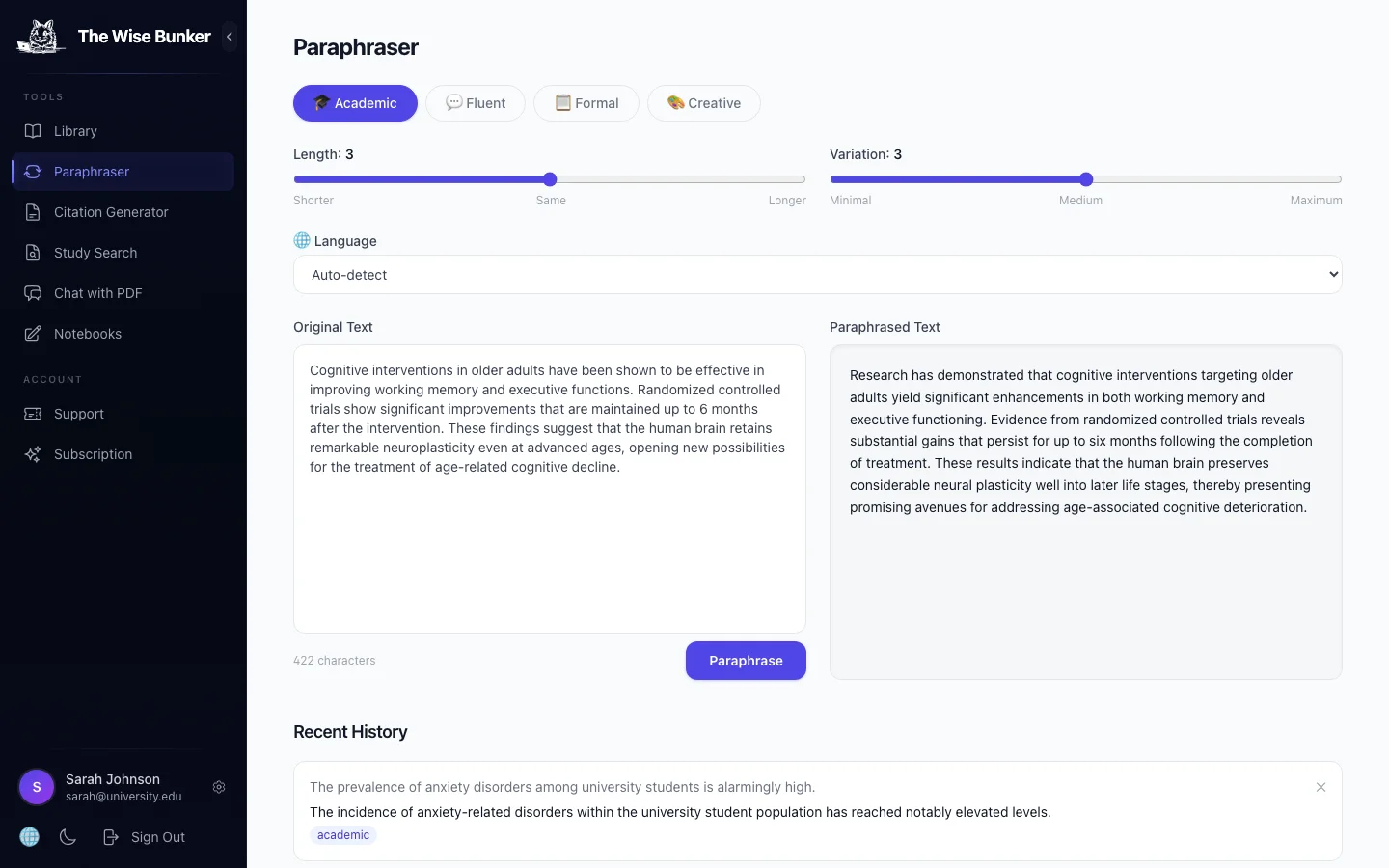Click the Chat with PDF icon
Viewport: 1389px width, 868px height.
coord(33,293)
